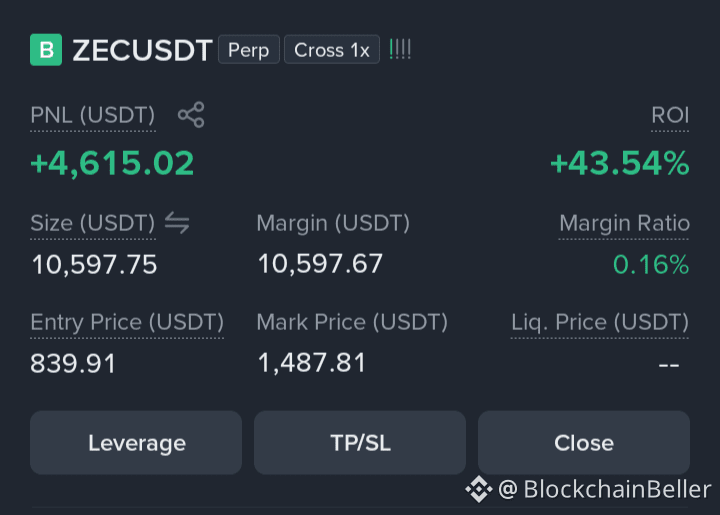Click the Binance logo watermark icon

pyautogui.click(x=478, y=489)
